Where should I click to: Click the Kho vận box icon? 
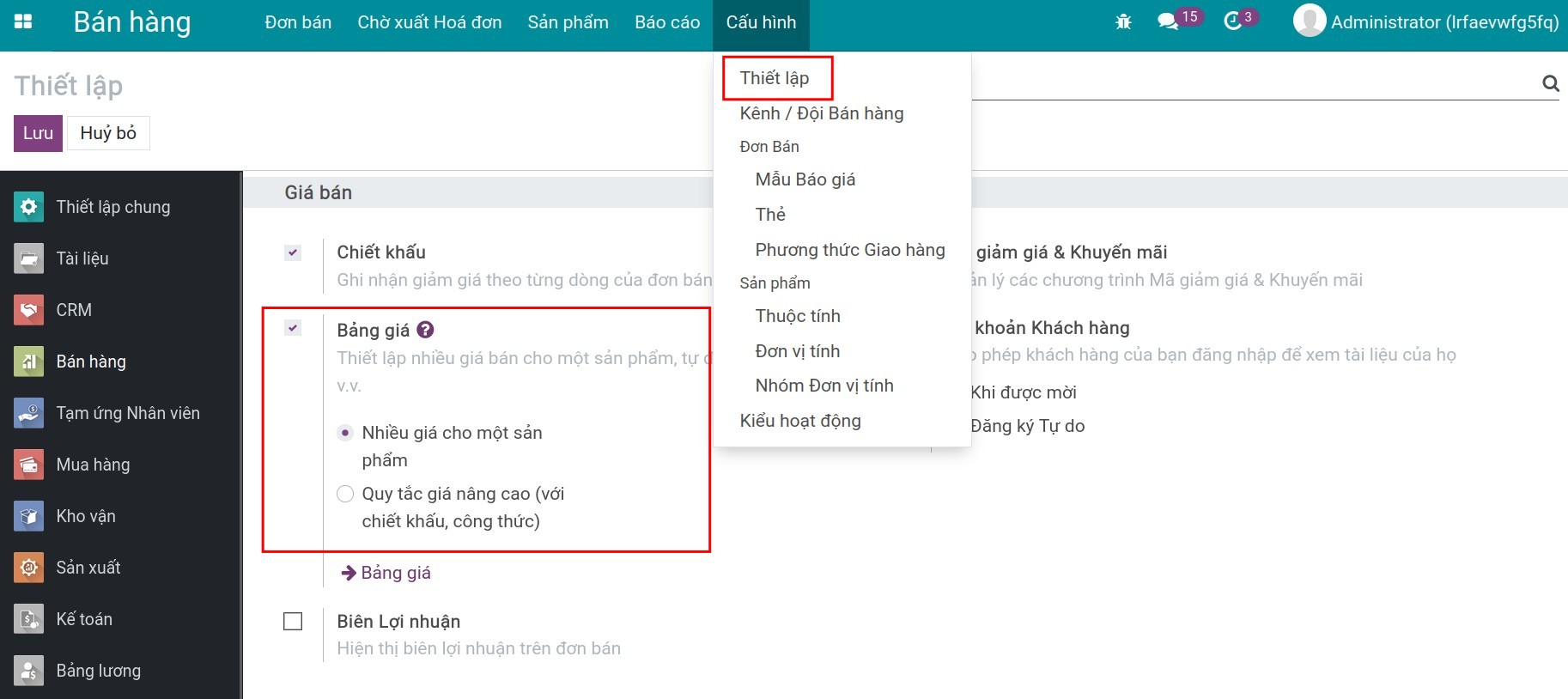[x=28, y=516]
